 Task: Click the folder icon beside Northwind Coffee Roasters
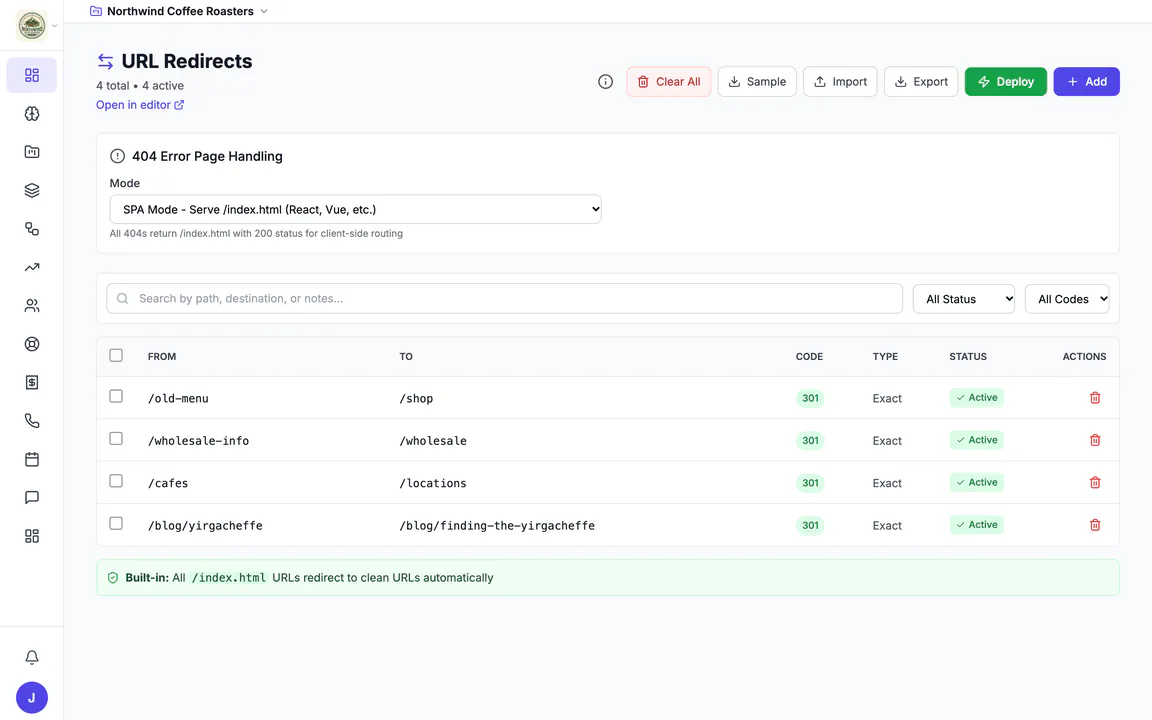tap(96, 11)
